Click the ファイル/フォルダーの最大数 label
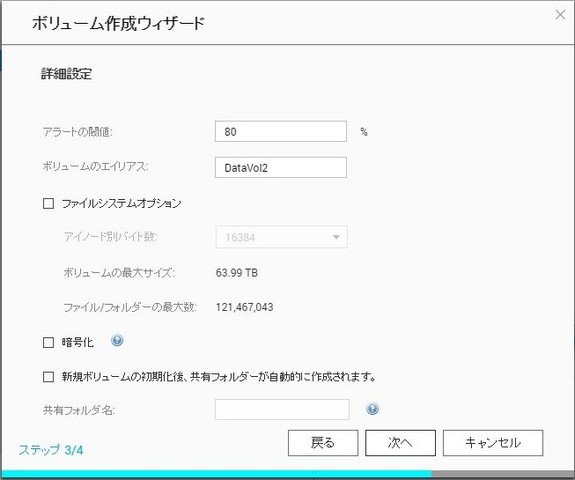This screenshot has height=480, width=575. tap(130, 307)
